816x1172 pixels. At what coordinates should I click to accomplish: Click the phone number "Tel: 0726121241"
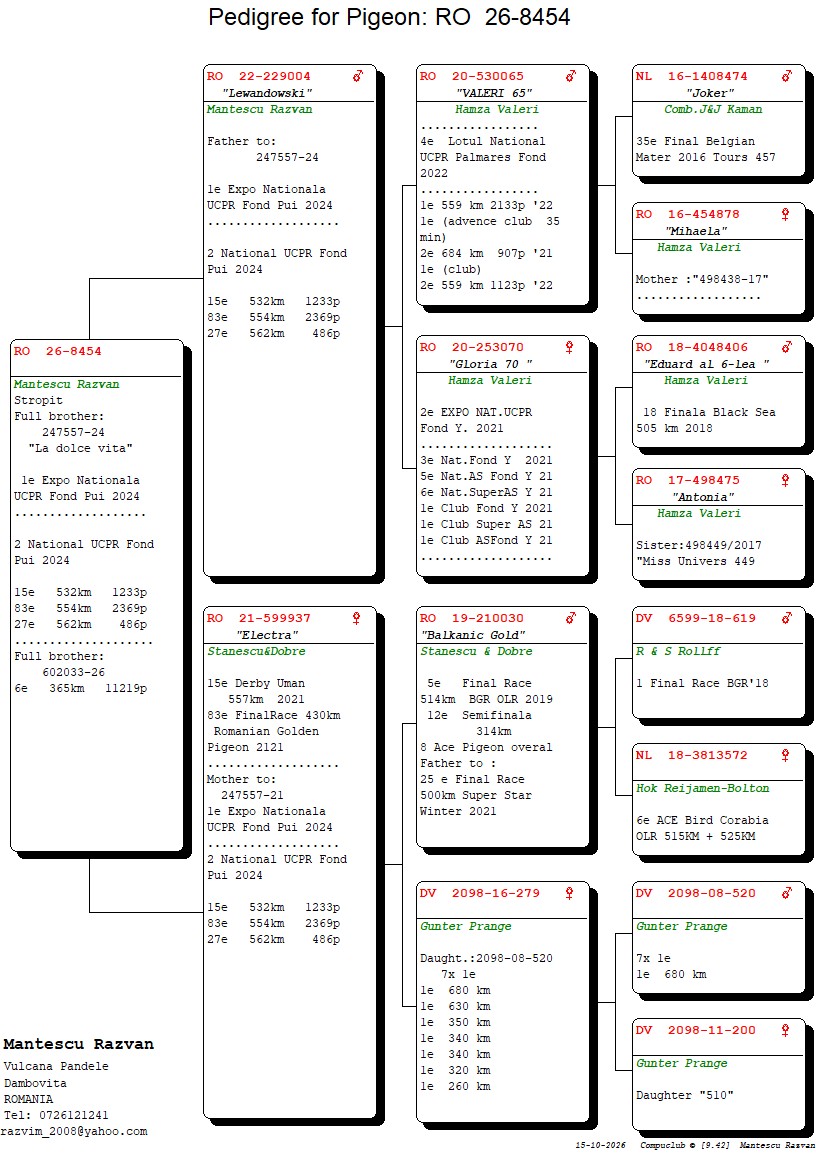[x=56, y=1114]
